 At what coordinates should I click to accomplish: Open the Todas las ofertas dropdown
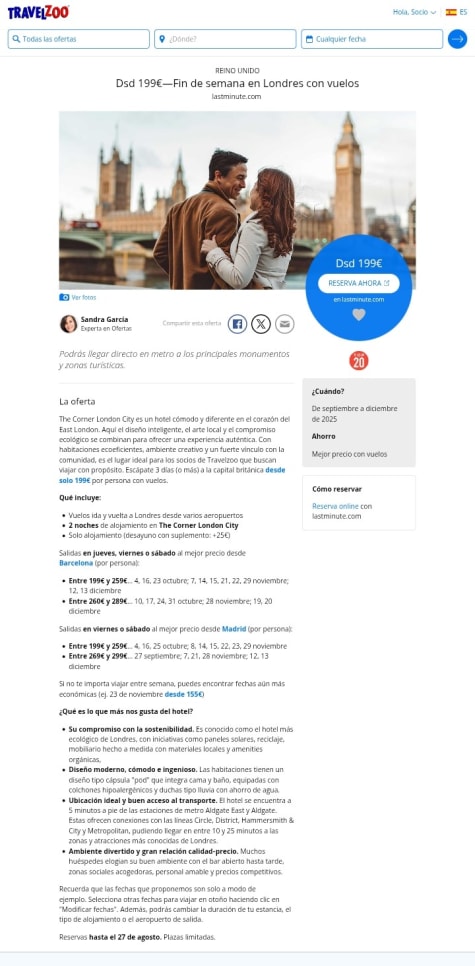[x=78, y=39]
